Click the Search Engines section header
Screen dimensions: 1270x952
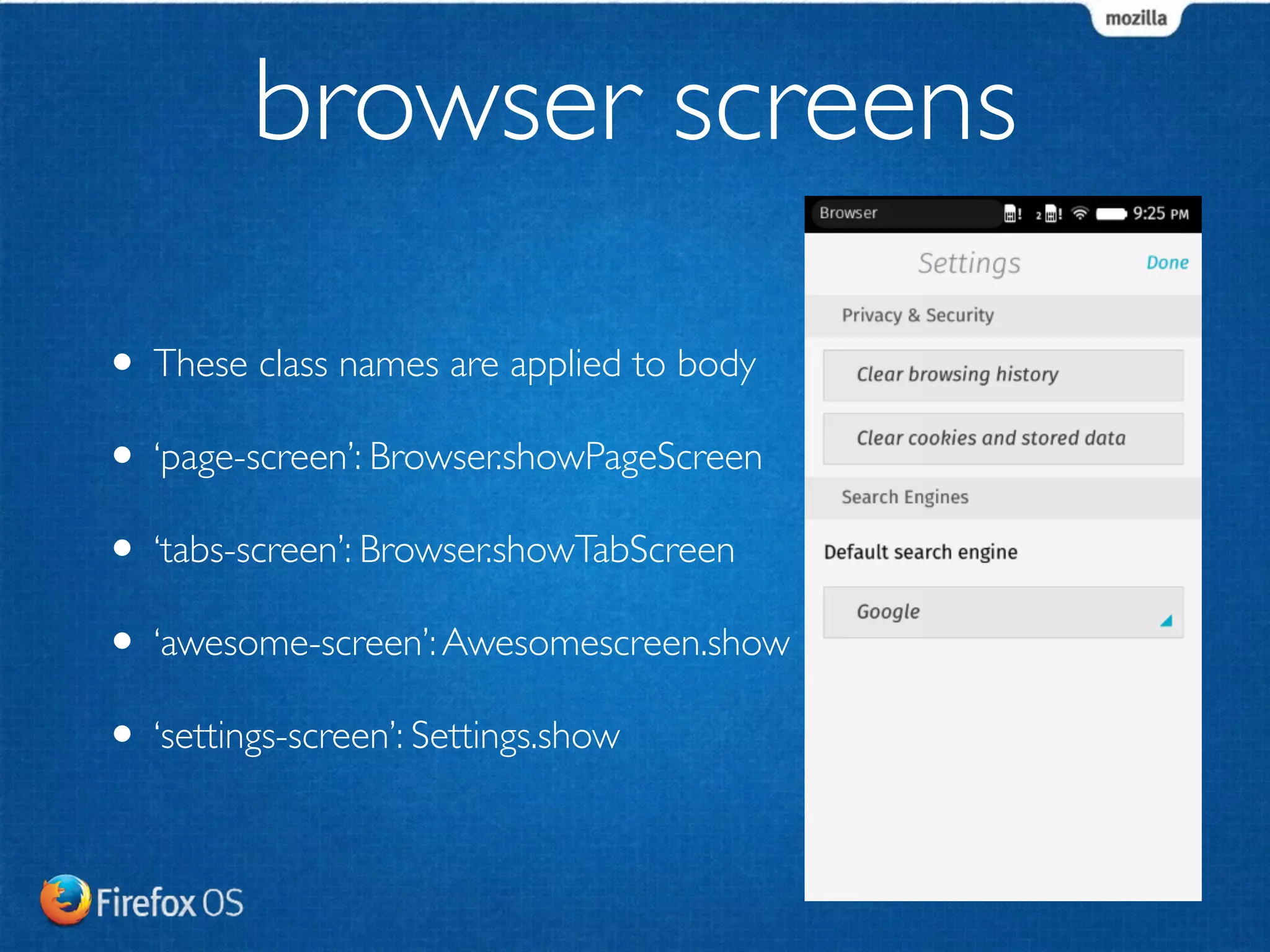point(1003,498)
